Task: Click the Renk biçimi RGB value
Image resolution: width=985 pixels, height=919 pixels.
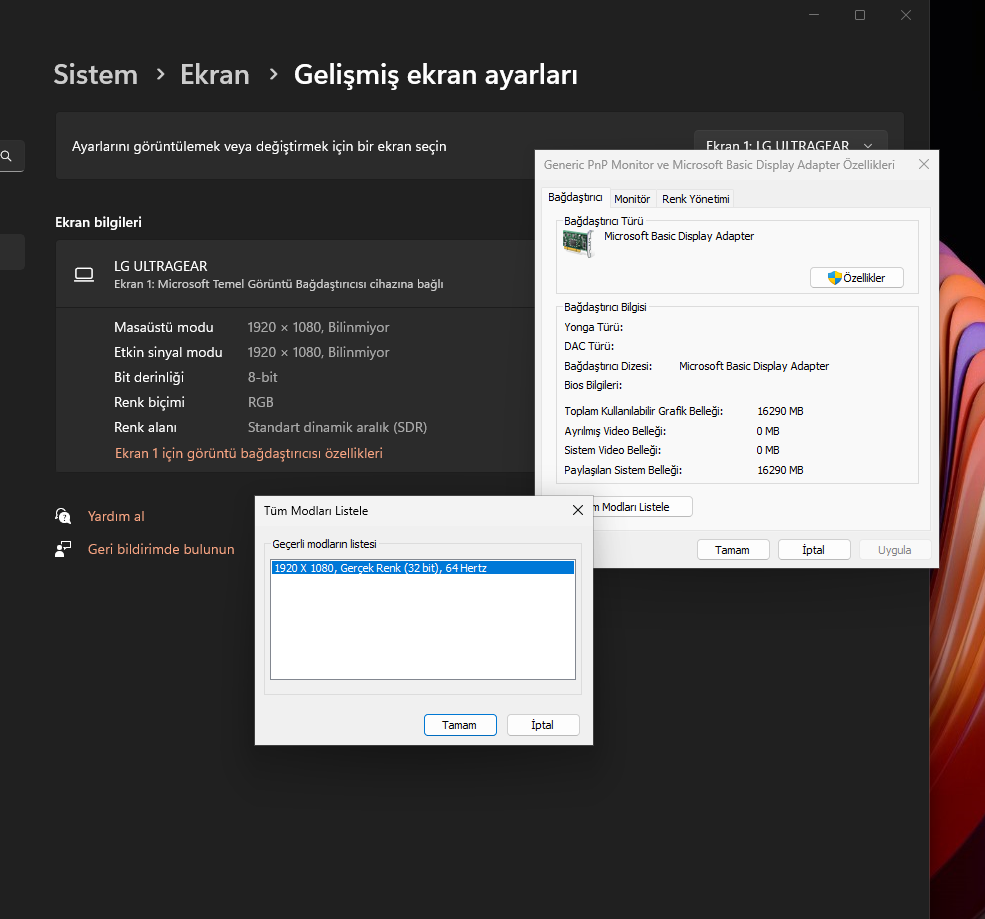Action: click(x=261, y=402)
